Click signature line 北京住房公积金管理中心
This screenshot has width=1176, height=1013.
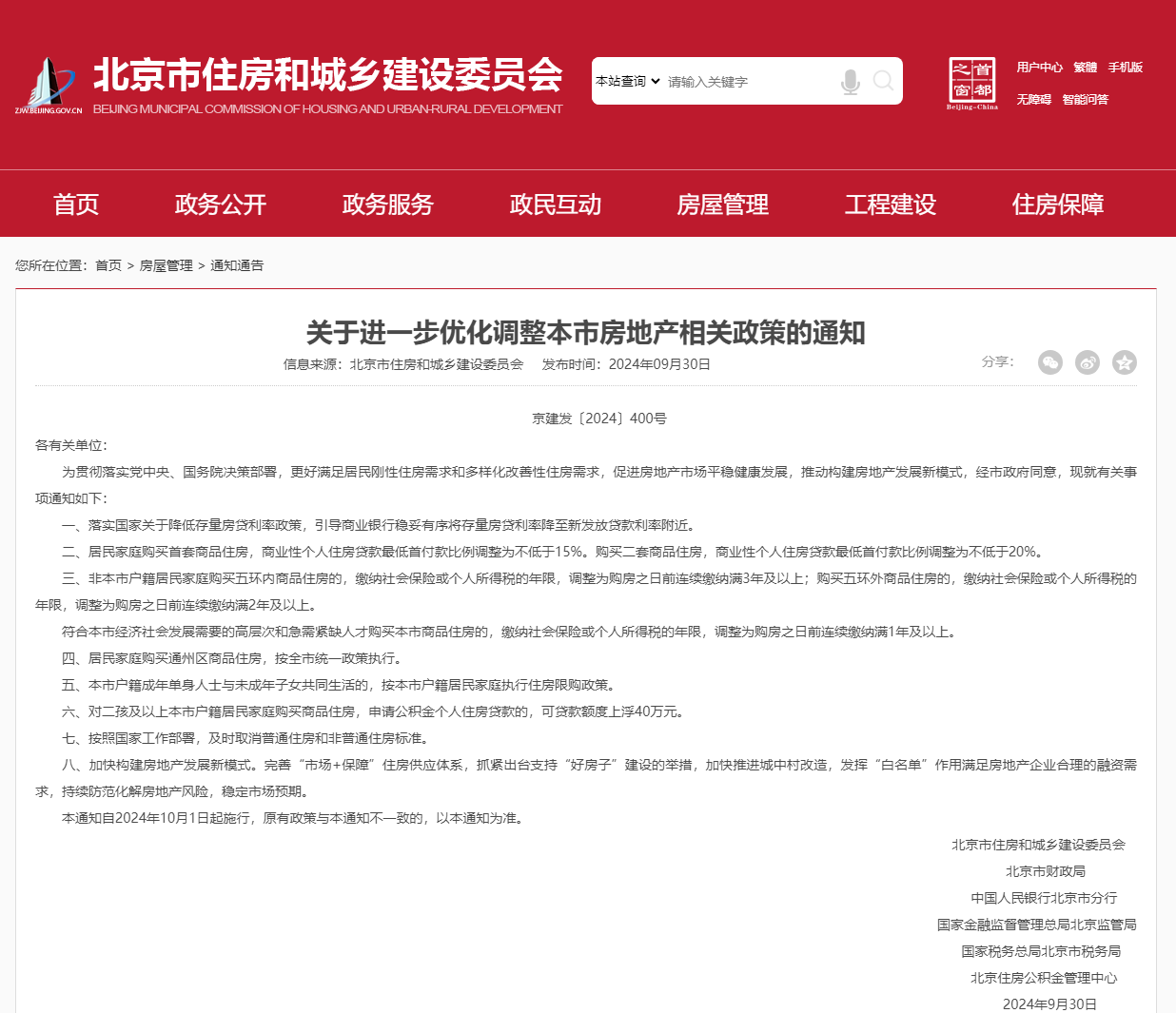click(1044, 978)
